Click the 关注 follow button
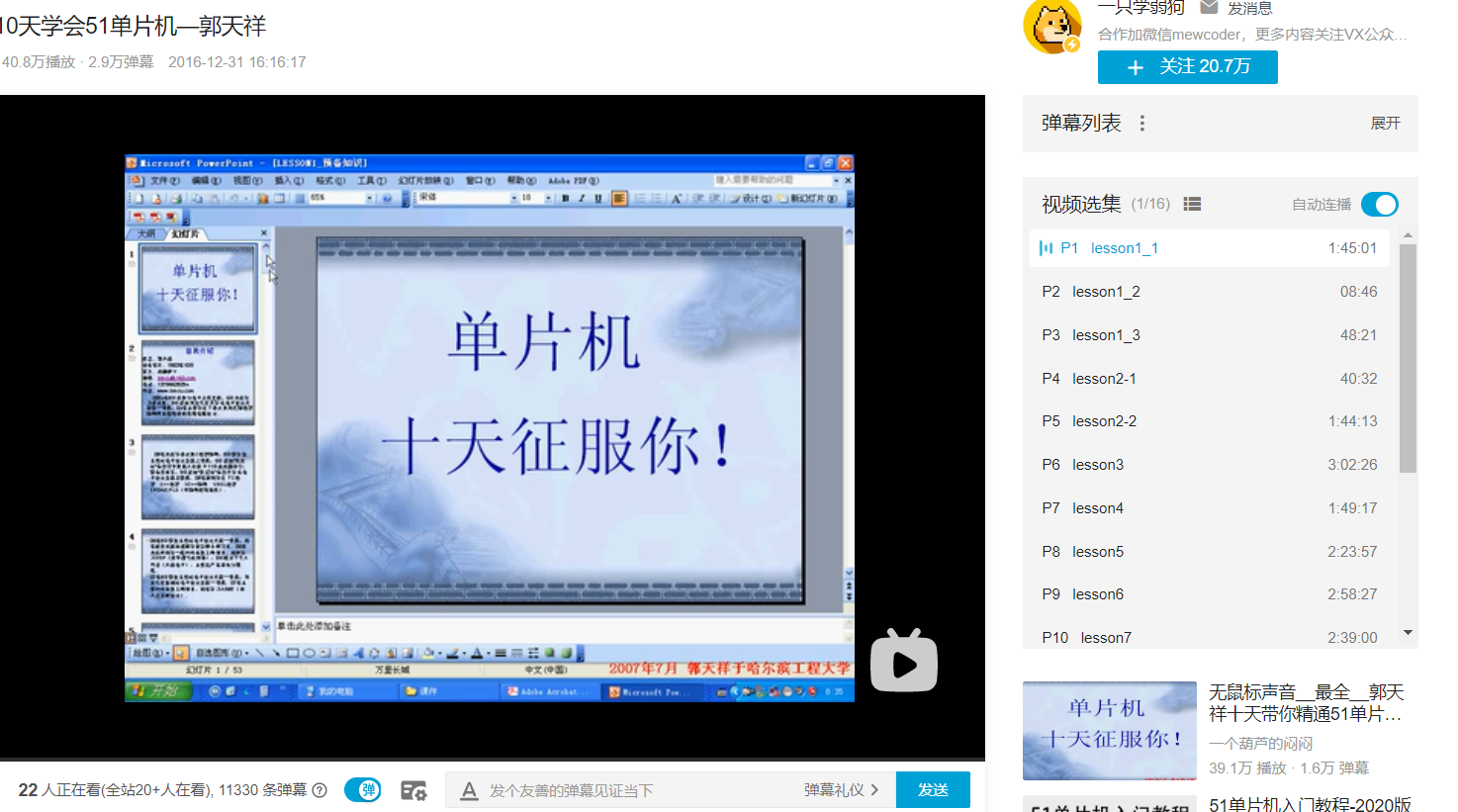The height and width of the screenshot is (812, 1458). click(x=1187, y=67)
